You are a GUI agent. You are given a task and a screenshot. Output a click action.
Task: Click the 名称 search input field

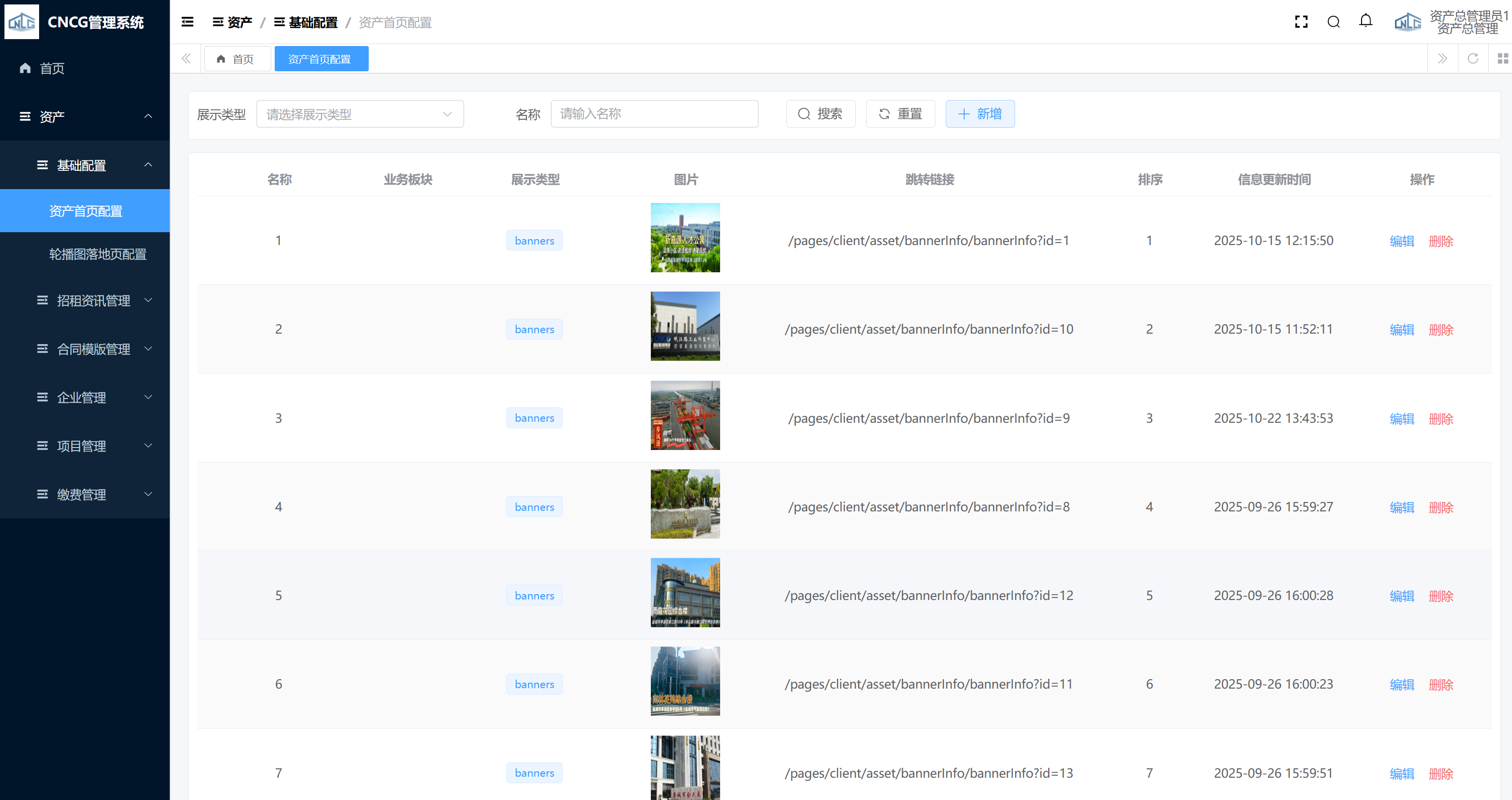654,114
